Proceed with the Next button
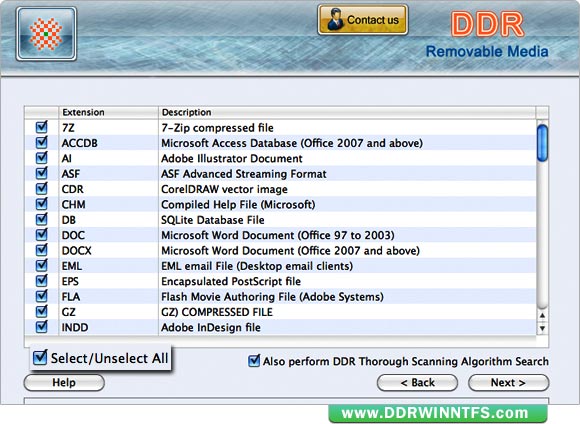 pos(509,383)
